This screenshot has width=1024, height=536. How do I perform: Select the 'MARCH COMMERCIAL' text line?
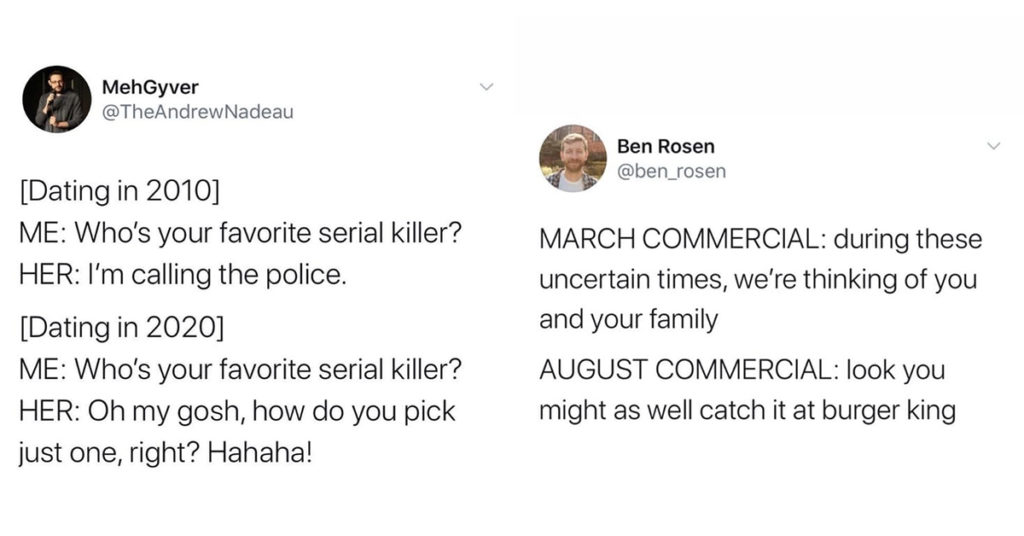[761, 239]
